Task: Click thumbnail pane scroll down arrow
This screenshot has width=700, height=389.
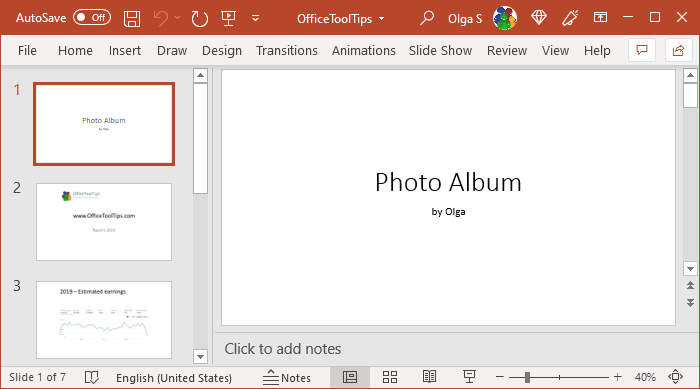Action: click(x=200, y=356)
